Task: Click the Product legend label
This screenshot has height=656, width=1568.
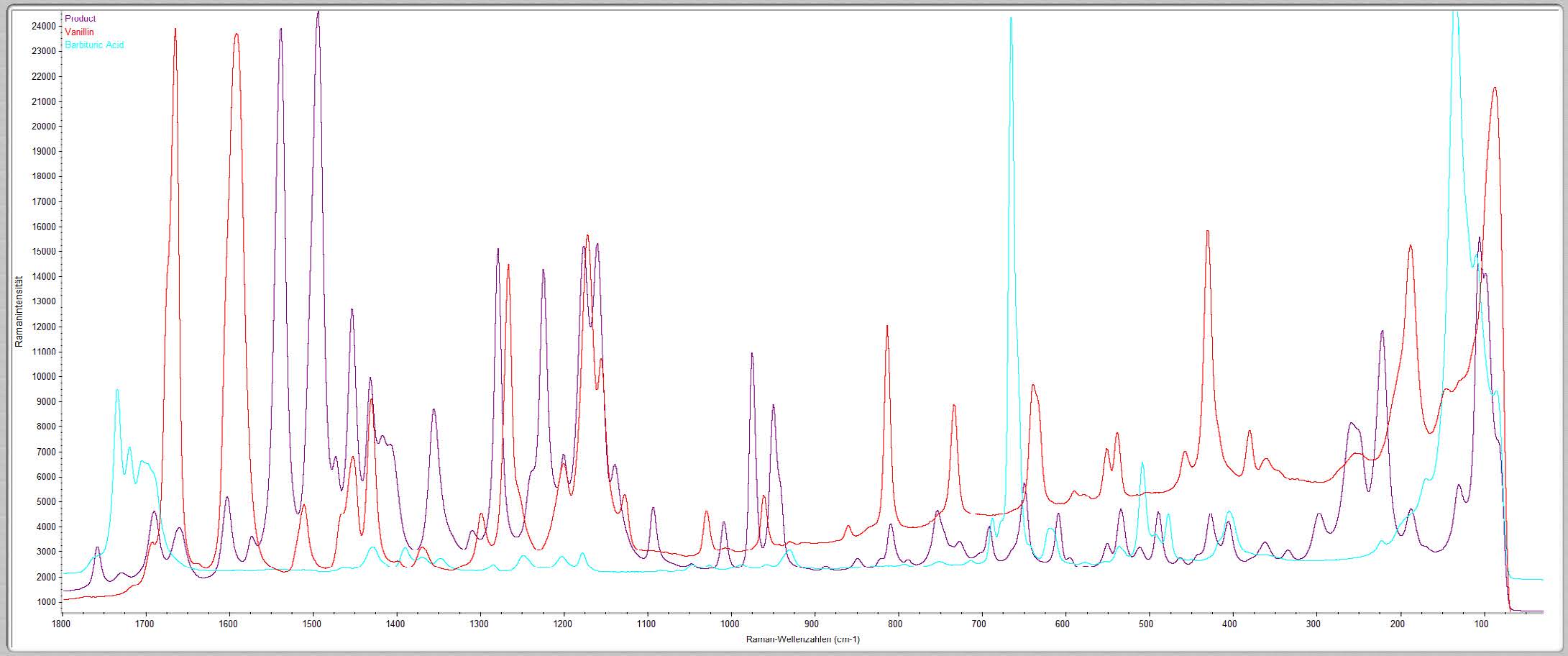Action: 80,19
